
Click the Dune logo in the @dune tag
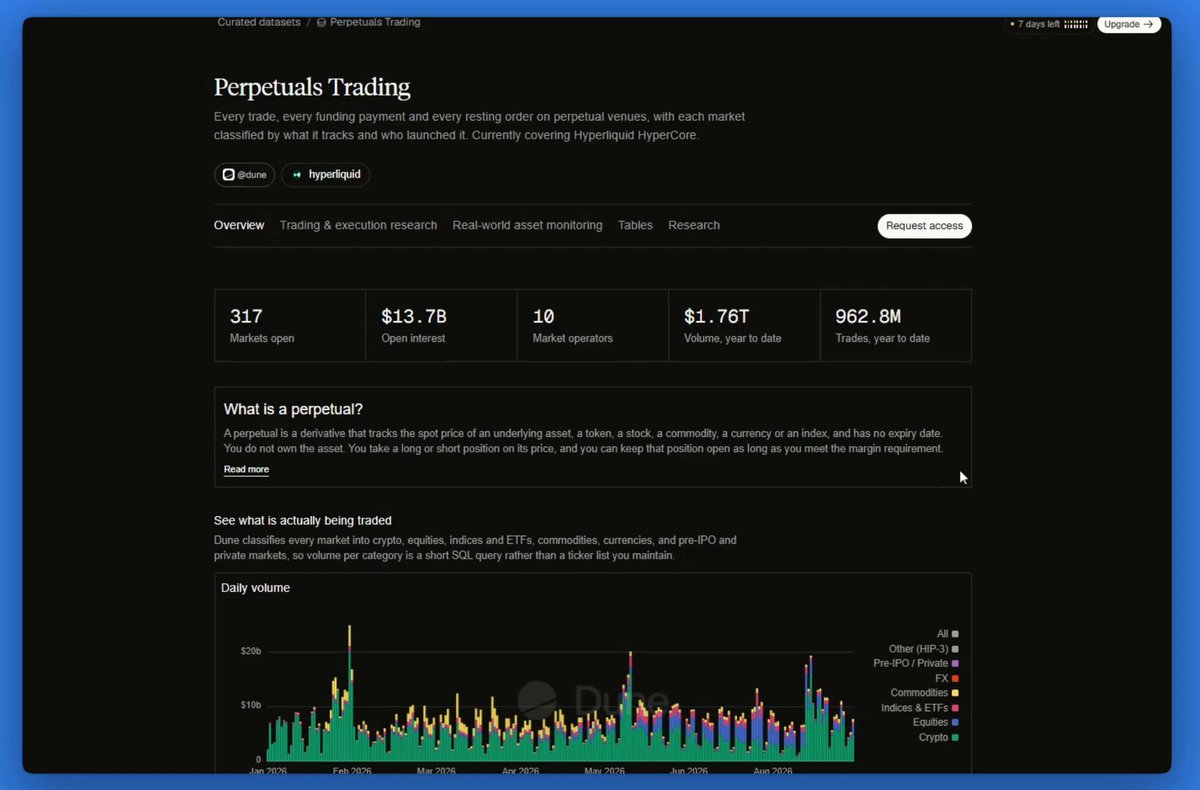[x=228, y=175]
